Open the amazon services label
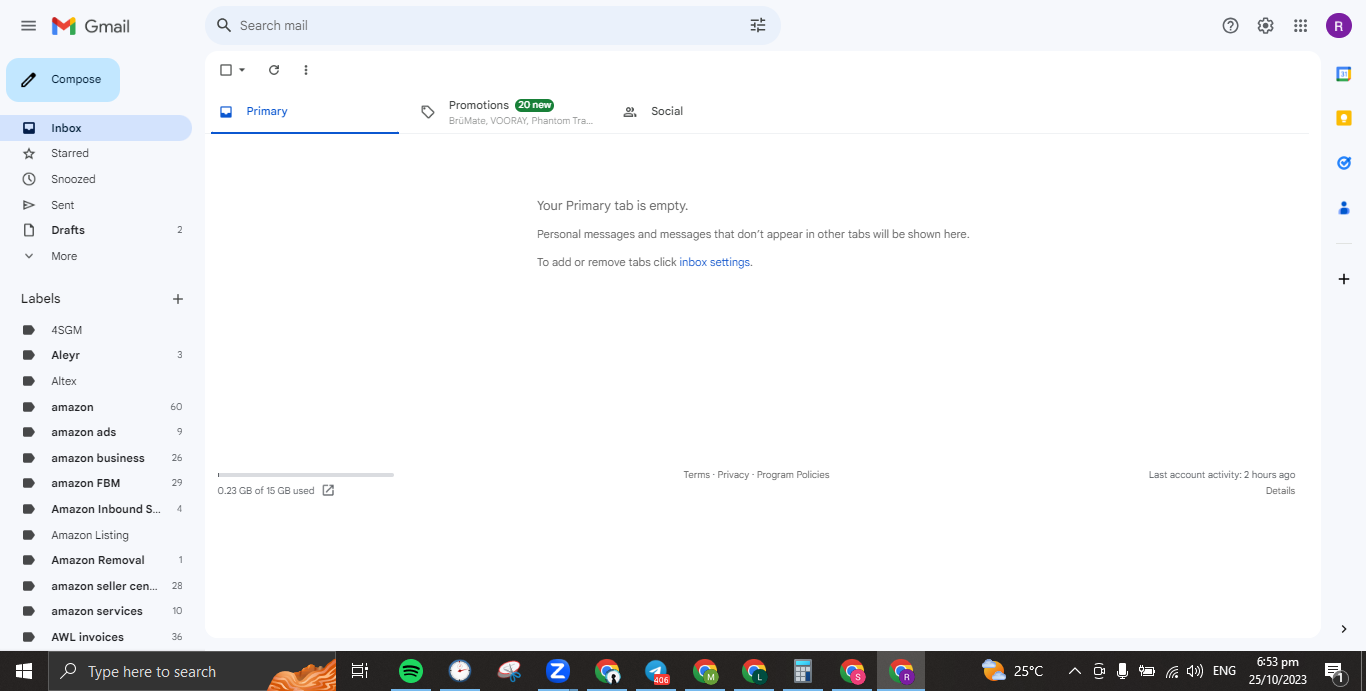Screen dimensions: 1366x691 click(96, 611)
